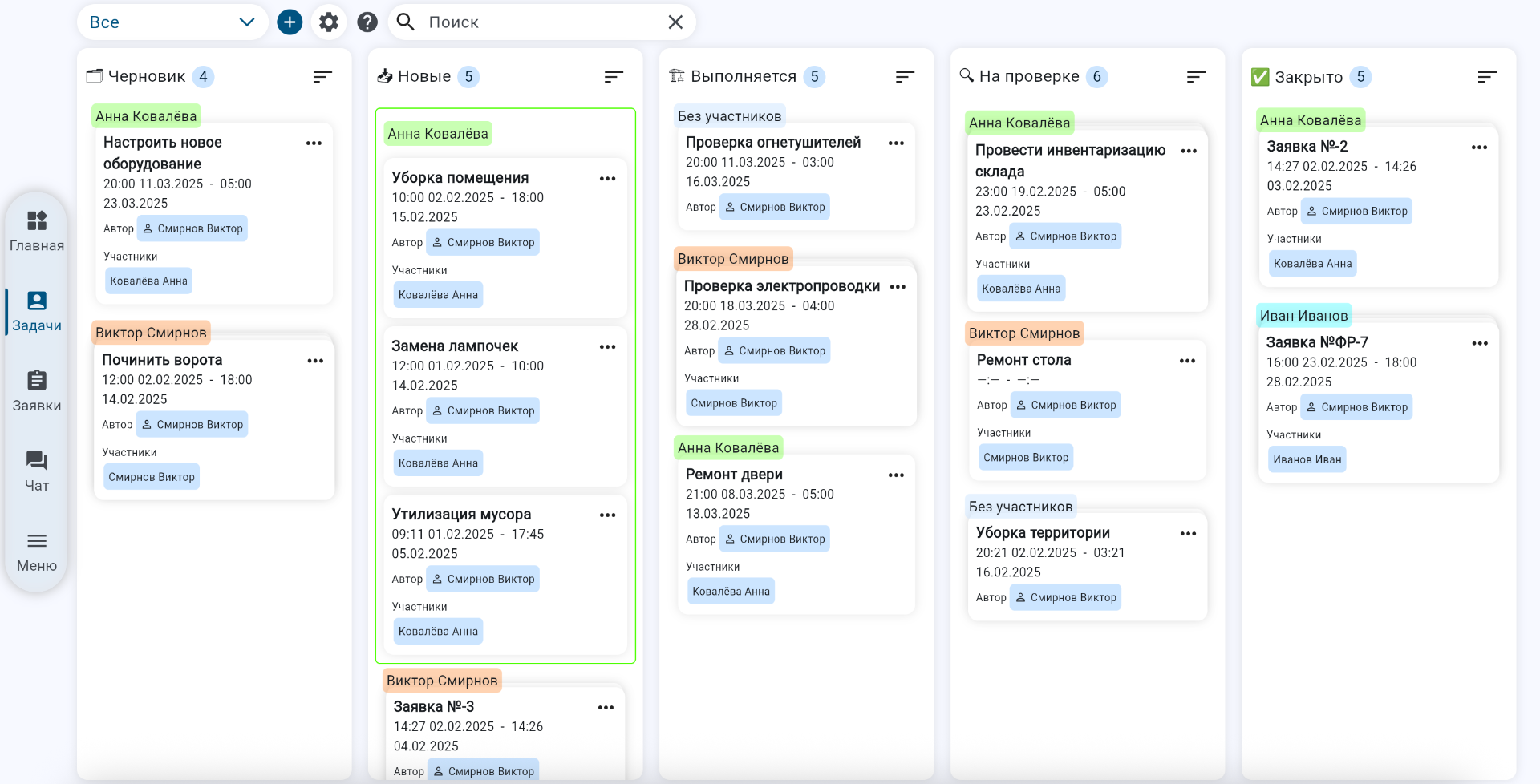Open three-dot menu on Ремонт стола card
Screen dimensions: 1540x784
[1187, 361]
